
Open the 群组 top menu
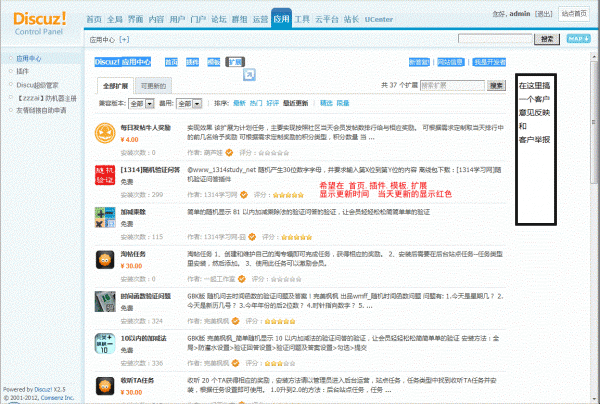(240, 19)
